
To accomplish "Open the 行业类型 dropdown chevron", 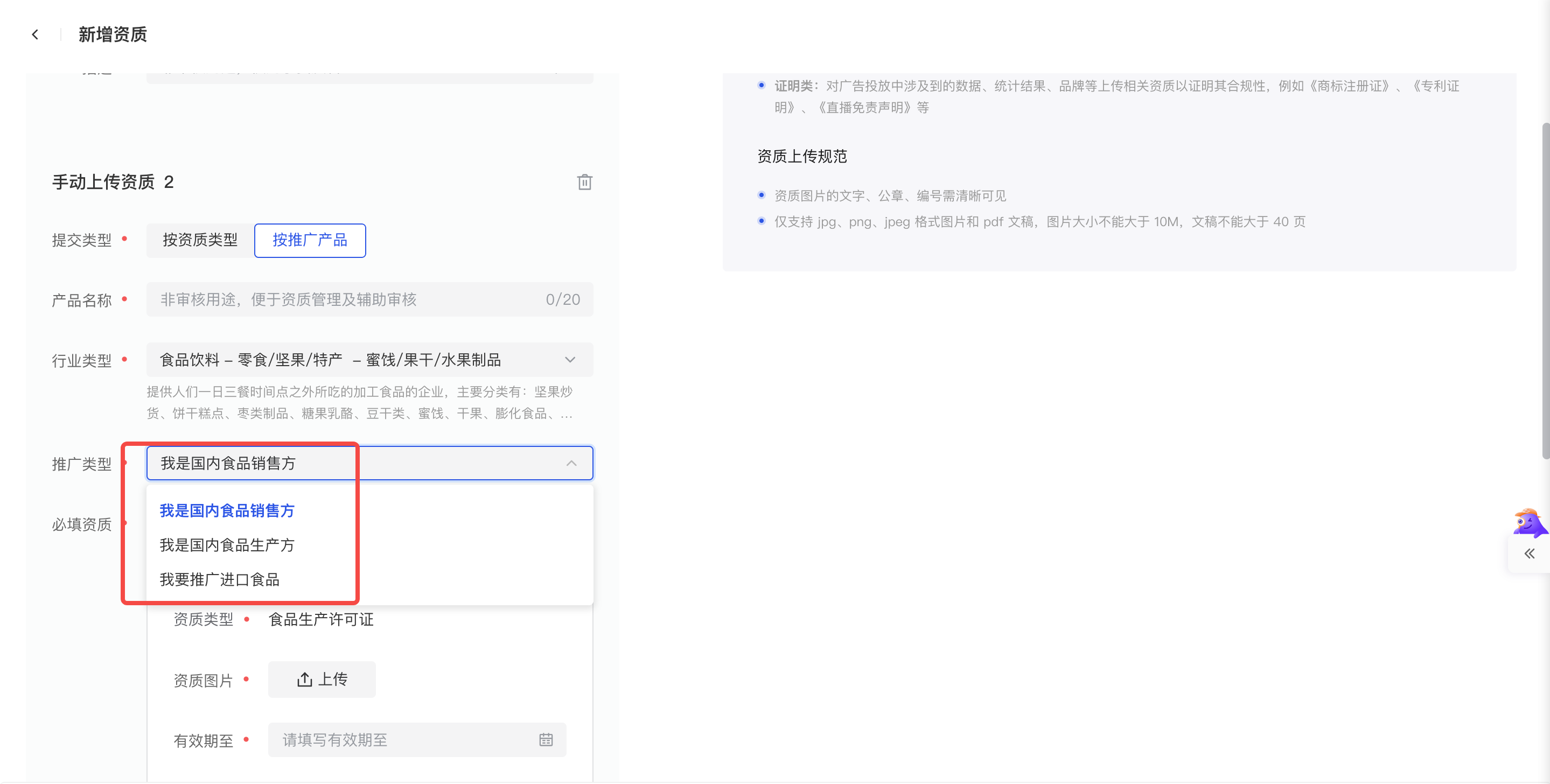I will (570, 360).
